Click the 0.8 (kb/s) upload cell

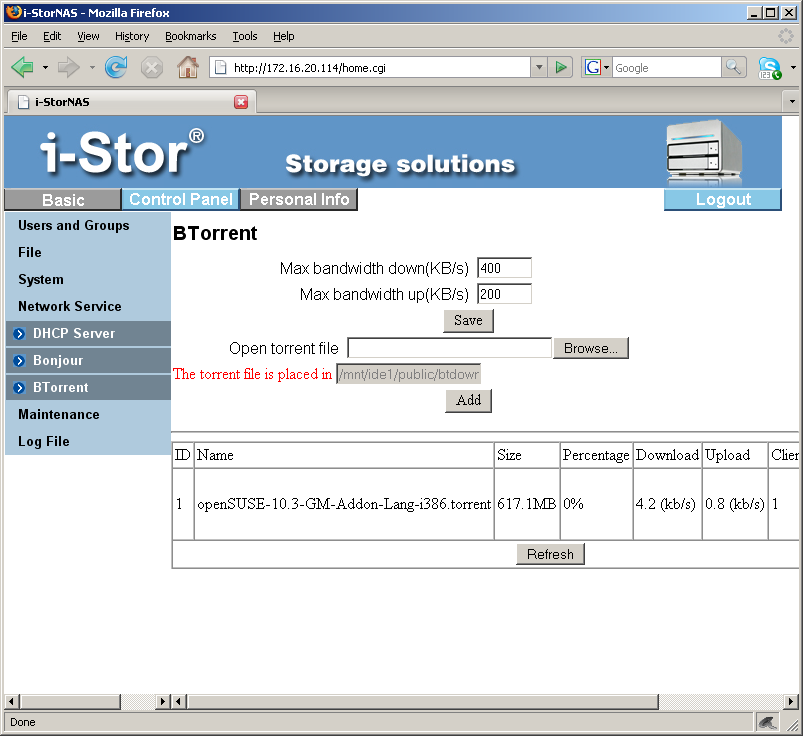tap(734, 504)
